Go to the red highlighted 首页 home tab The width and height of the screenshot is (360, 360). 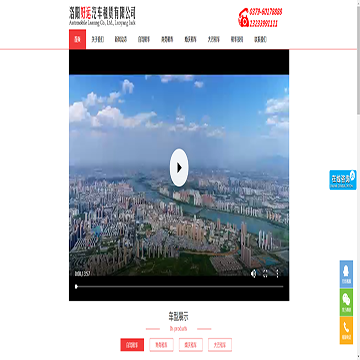(77, 39)
